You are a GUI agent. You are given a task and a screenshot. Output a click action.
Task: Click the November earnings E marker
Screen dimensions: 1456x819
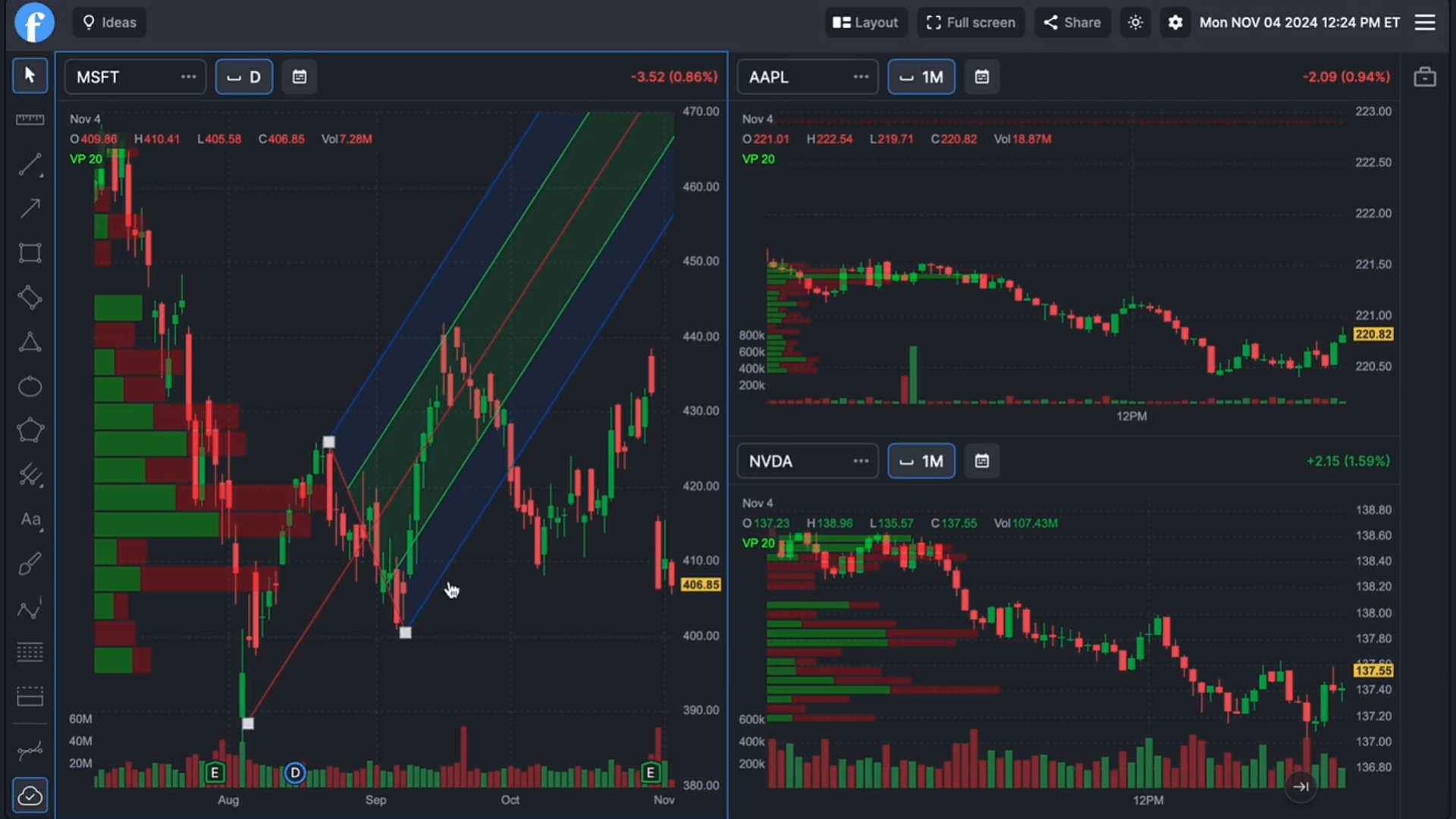(x=650, y=773)
